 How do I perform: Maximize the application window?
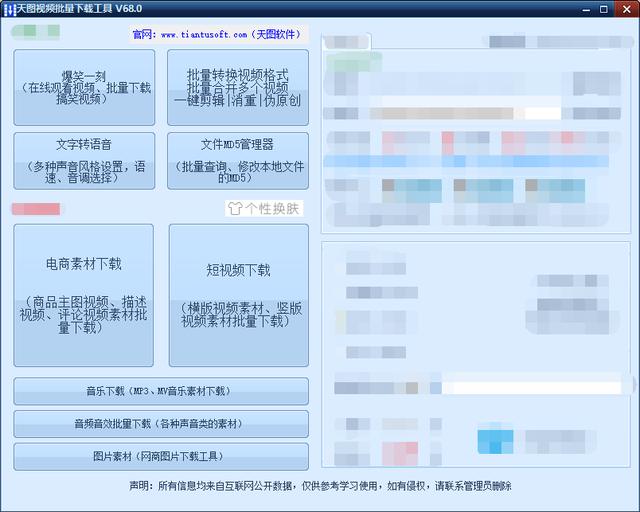(x=604, y=9)
